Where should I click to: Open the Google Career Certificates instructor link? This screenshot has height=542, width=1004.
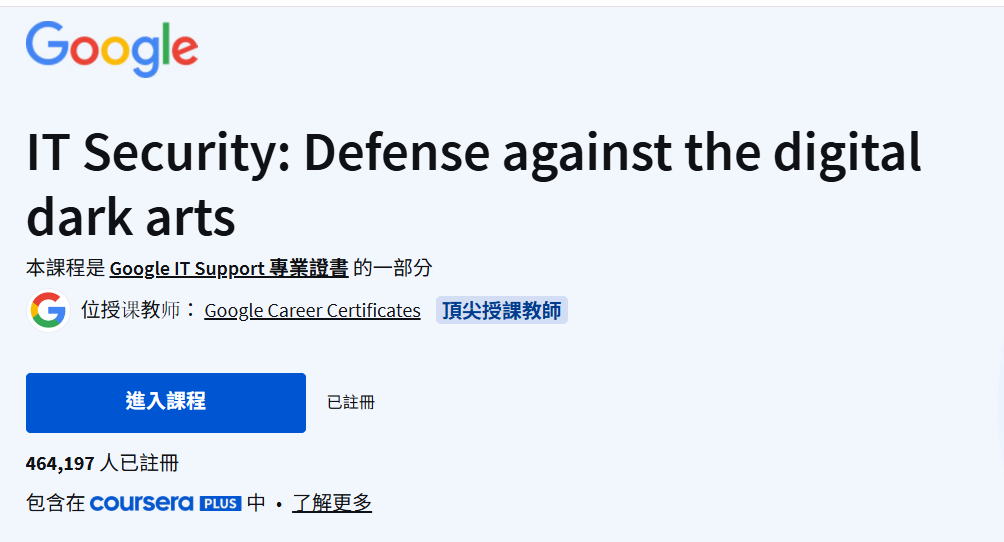click(x=312, y=311)
